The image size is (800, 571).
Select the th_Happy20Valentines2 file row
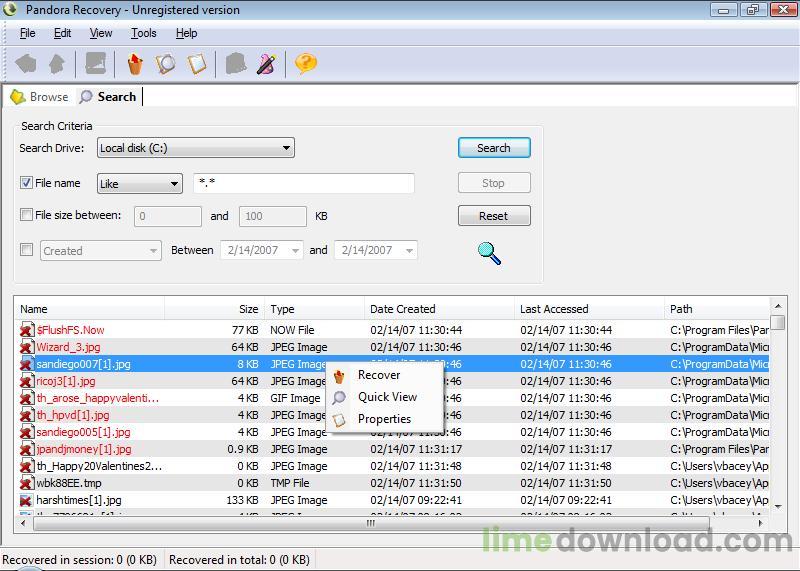coord(392,466)
